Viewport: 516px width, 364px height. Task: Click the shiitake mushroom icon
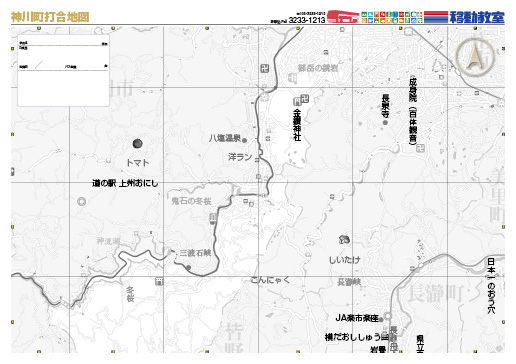tap(344, 239)
